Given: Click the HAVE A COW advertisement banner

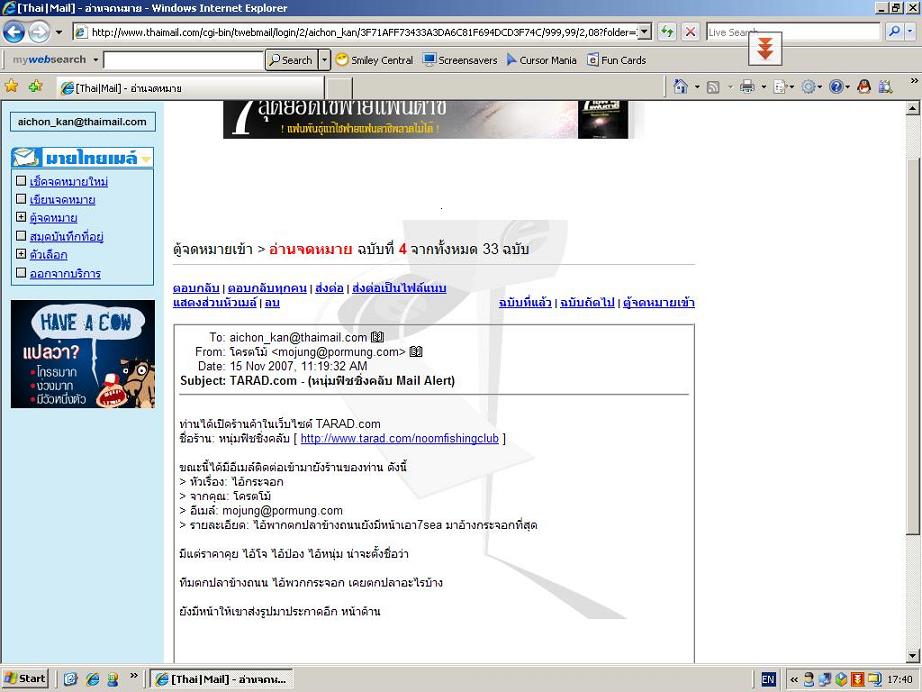Looking at the screenshot, I should (83, 354).
